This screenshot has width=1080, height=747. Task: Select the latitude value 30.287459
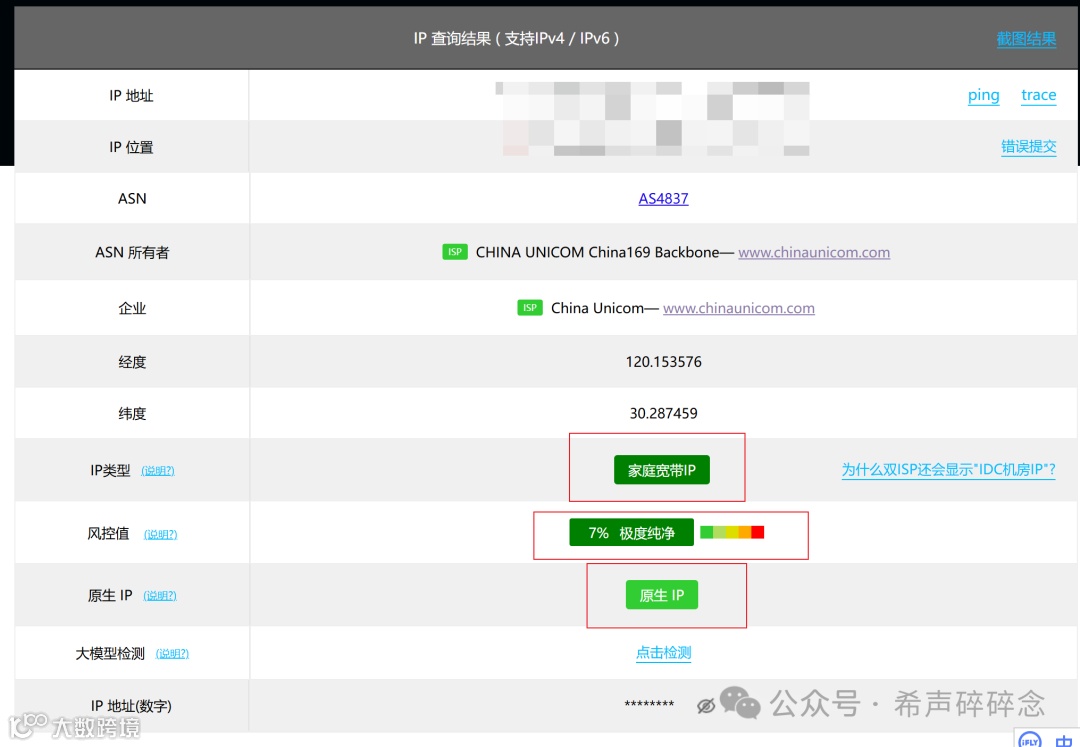pyautogui.click(x=663, y=413)
